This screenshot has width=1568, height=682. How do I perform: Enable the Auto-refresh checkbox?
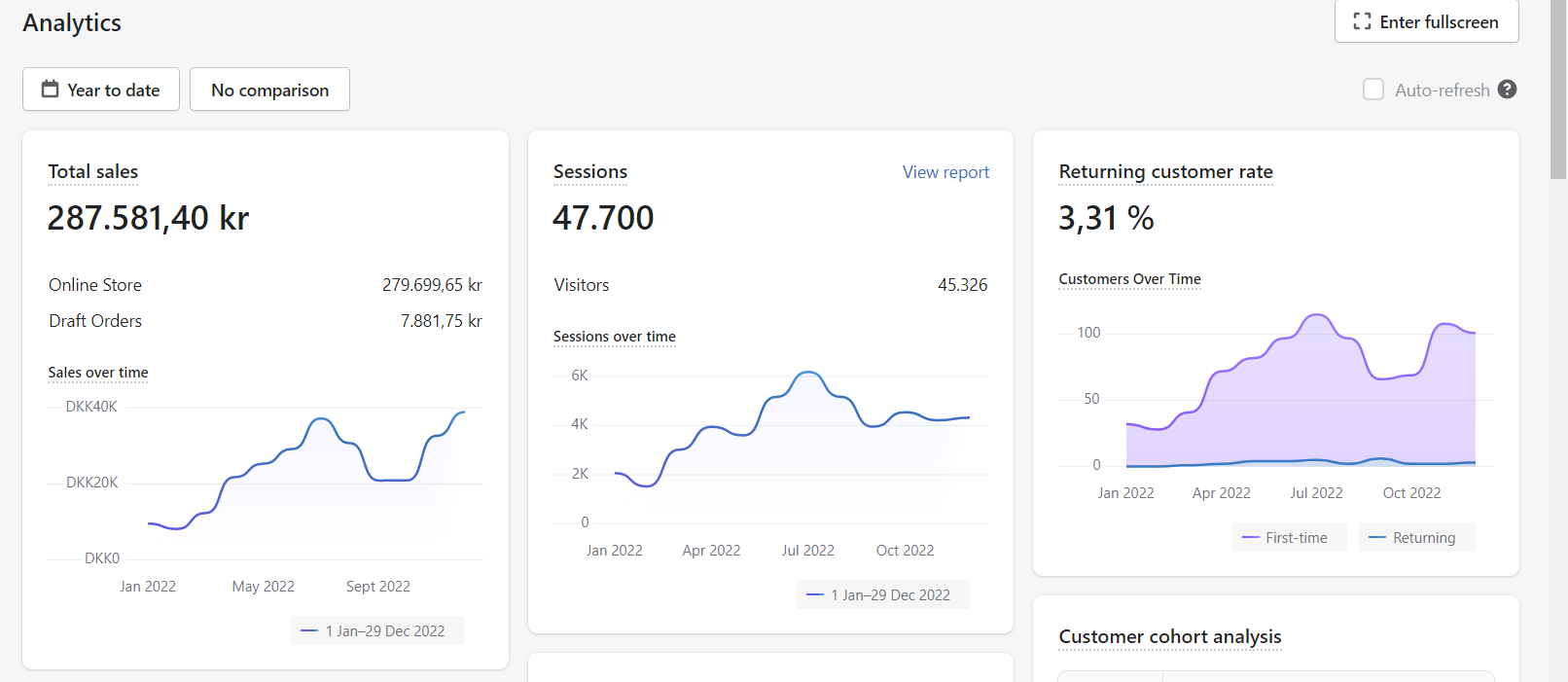1372,90
